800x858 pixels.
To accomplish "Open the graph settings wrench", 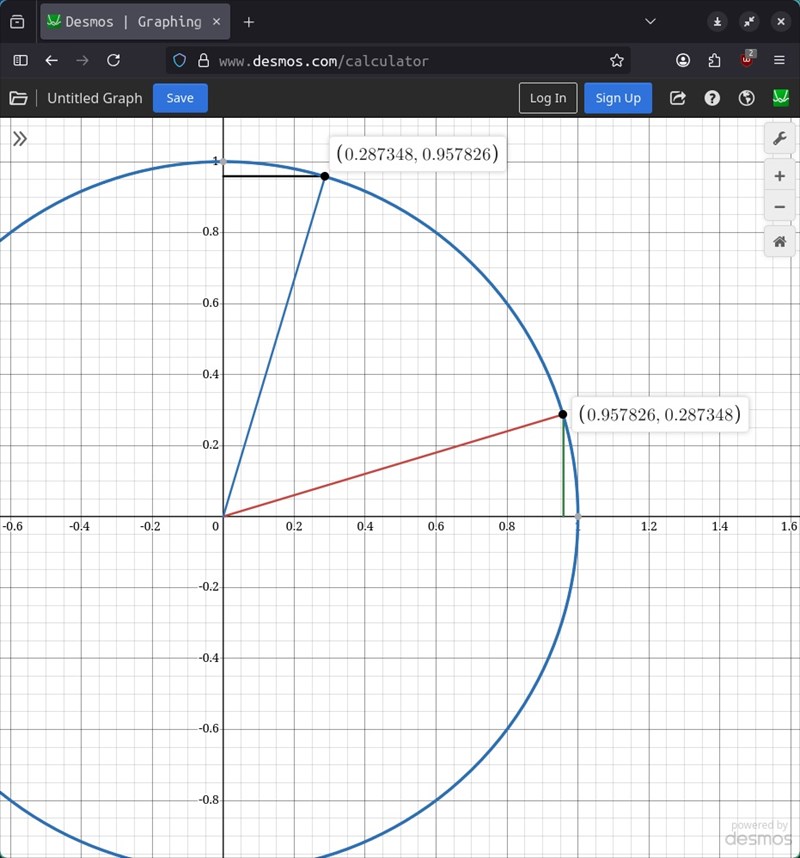I will 779,138.
